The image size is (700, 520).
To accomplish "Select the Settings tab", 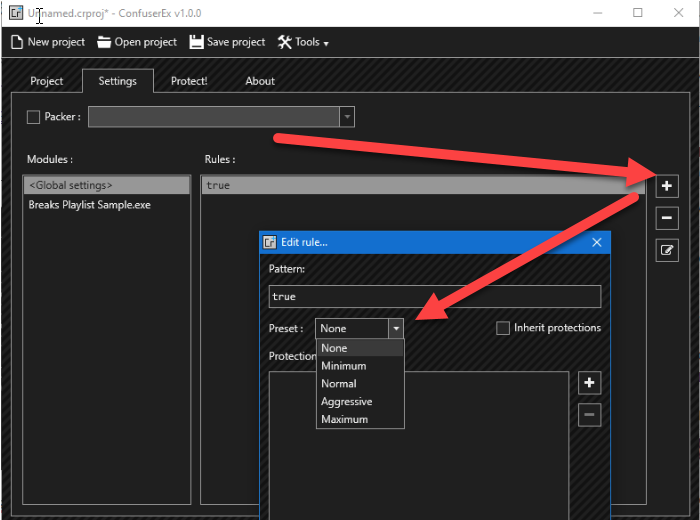I will pyautogui.click(x=118, y=81).
